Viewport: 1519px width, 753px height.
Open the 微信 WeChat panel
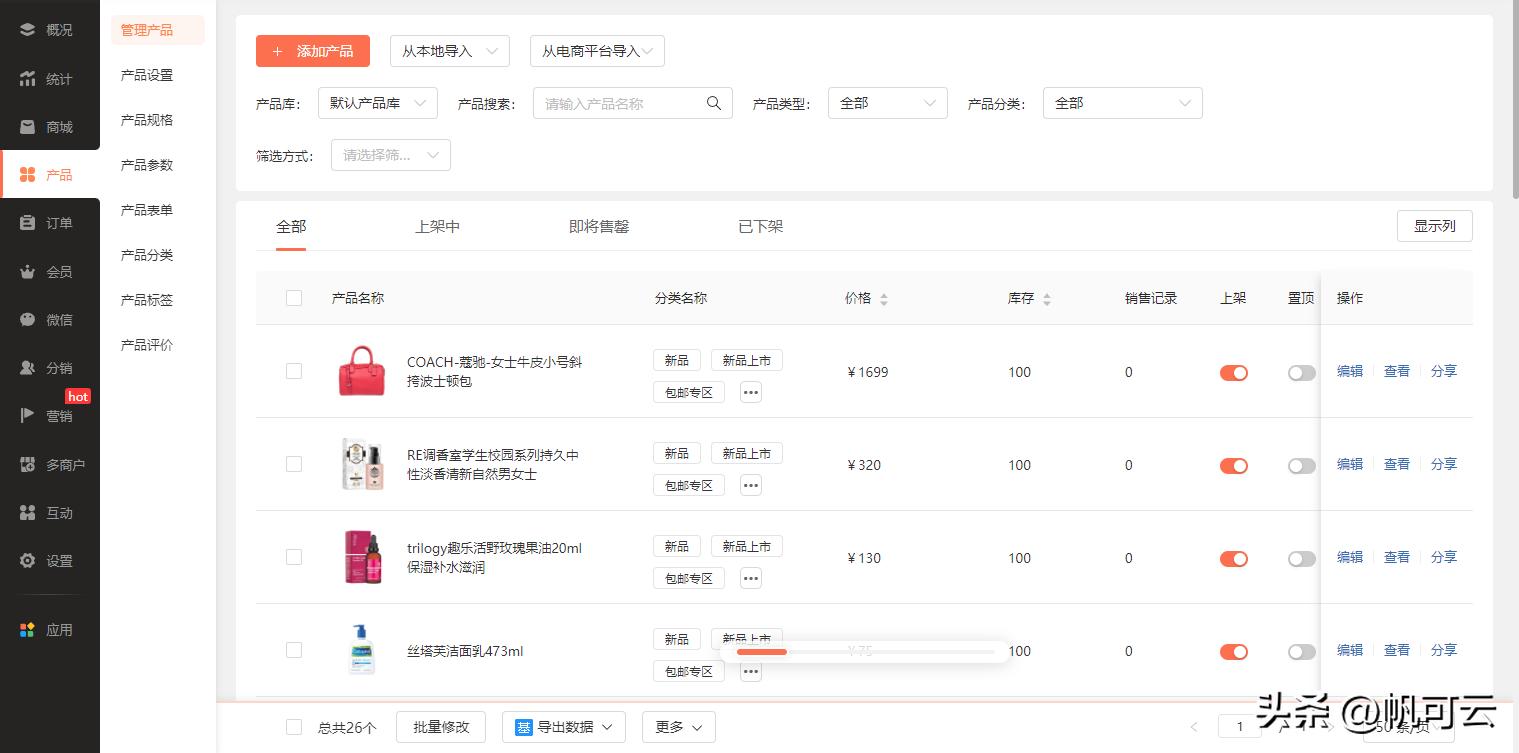tap(48, 318)
